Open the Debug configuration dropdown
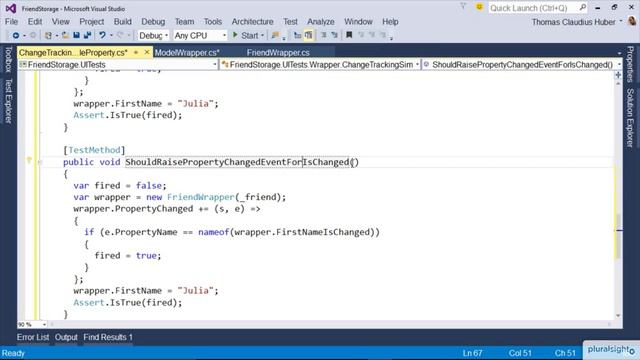 click(x=153, y=36)
